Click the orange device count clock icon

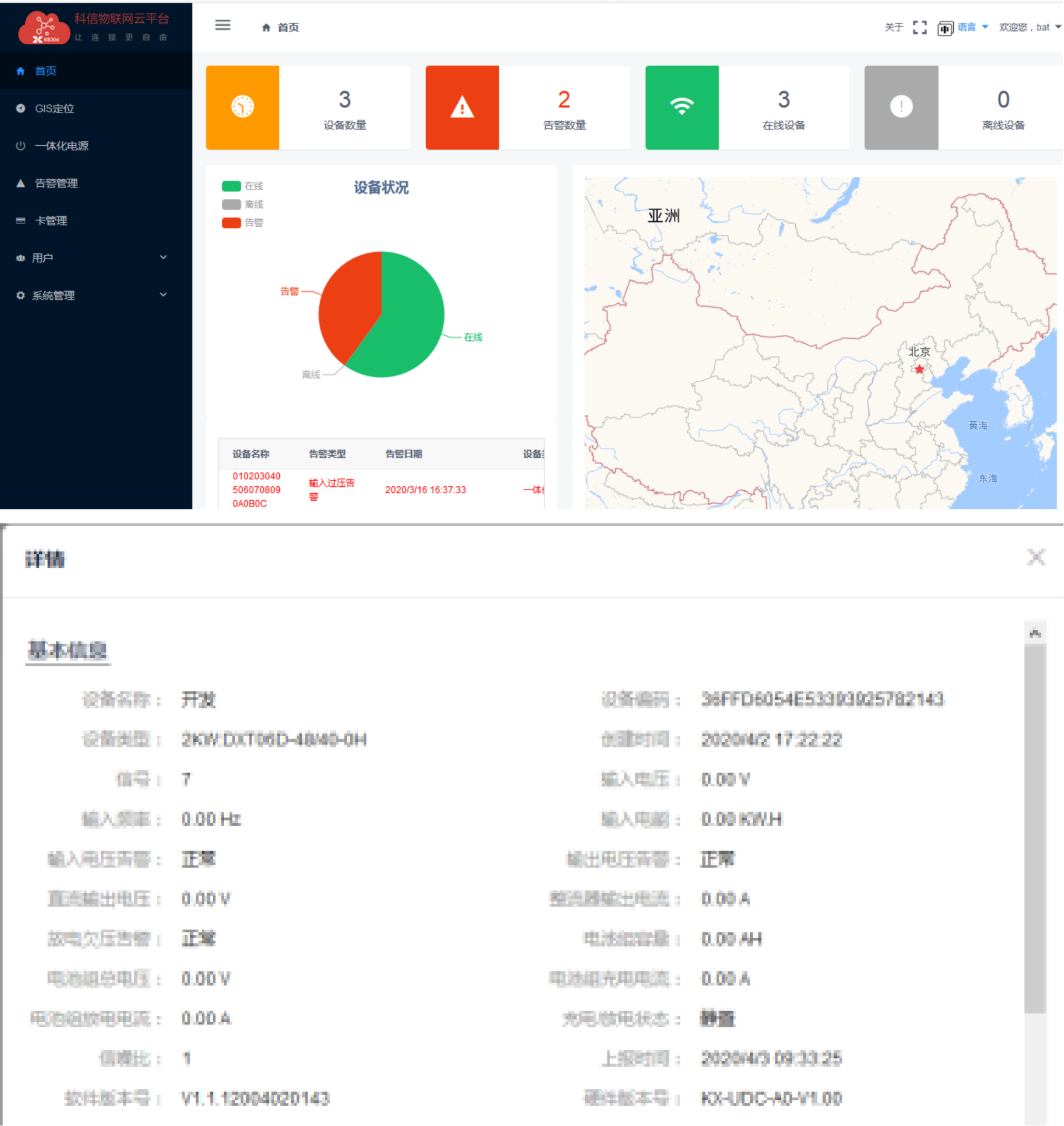pyautogui.click(x=242, y=106)
